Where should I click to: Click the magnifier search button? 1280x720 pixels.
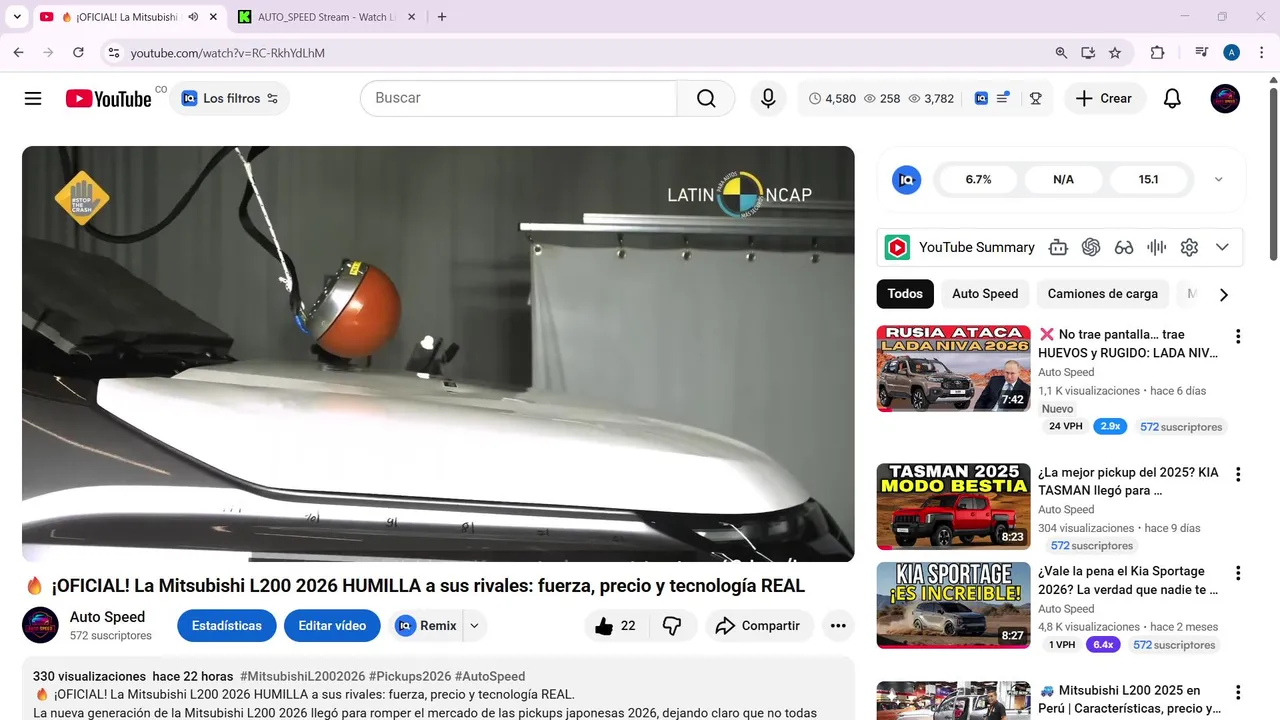(706, 98)
